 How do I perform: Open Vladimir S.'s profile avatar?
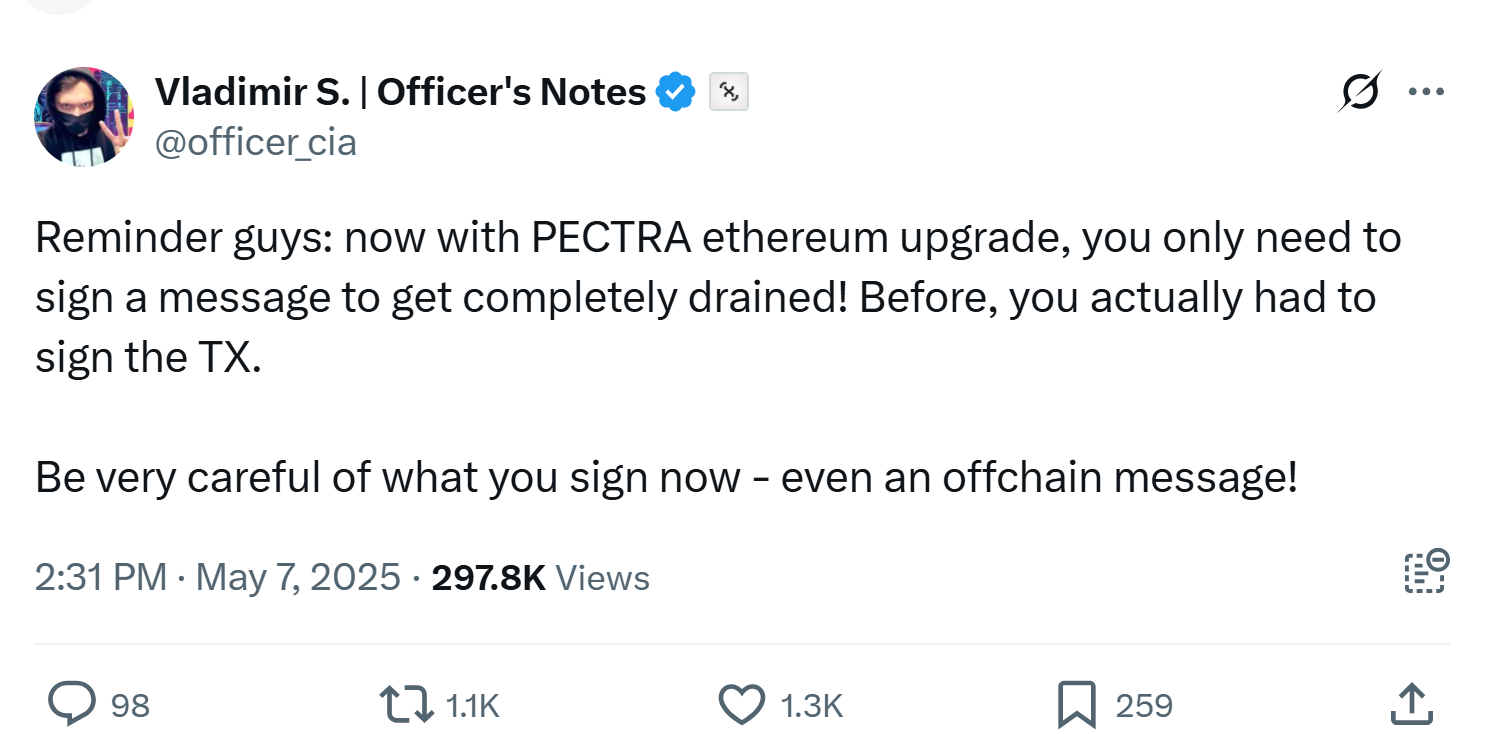click(84, 116)
